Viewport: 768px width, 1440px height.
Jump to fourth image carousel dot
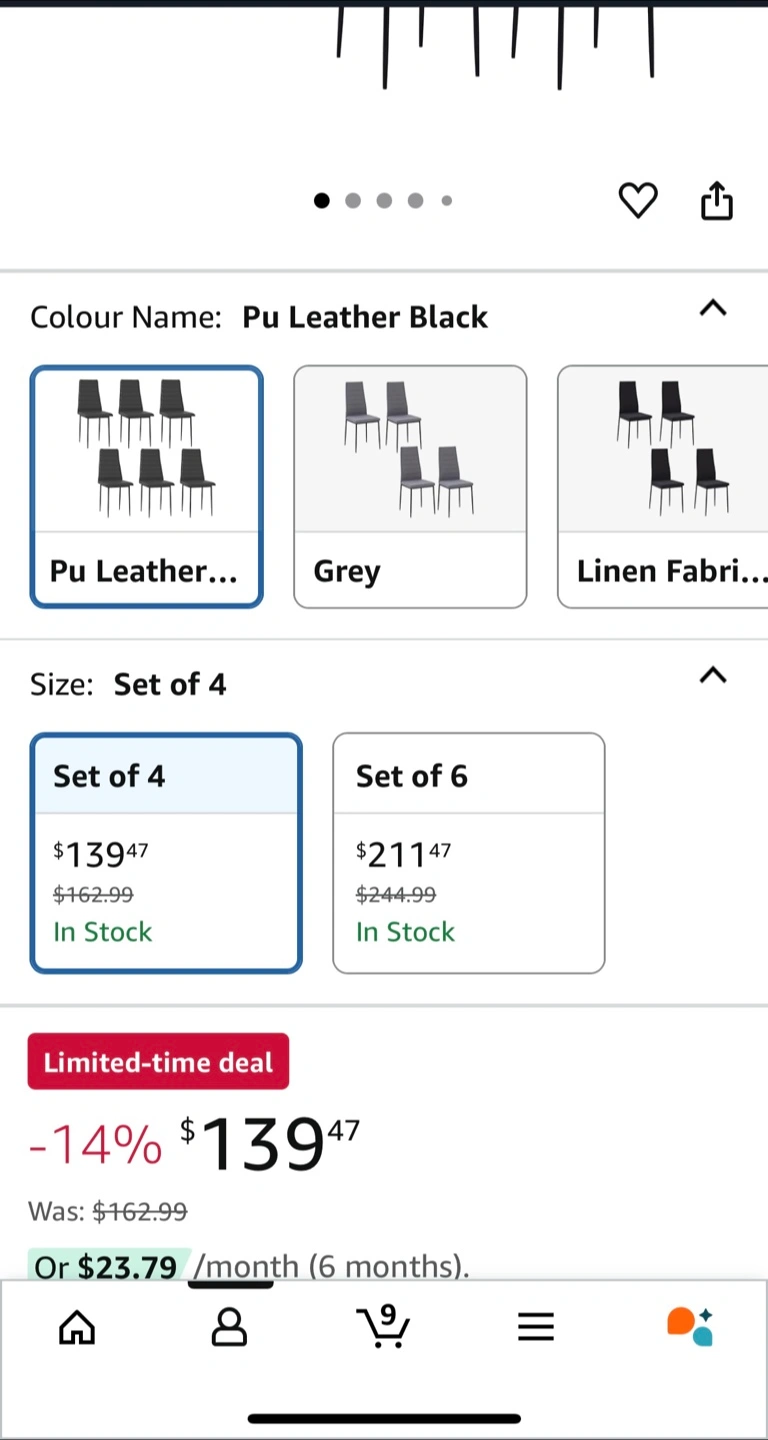pyautogui.click(x=415, y=200)
